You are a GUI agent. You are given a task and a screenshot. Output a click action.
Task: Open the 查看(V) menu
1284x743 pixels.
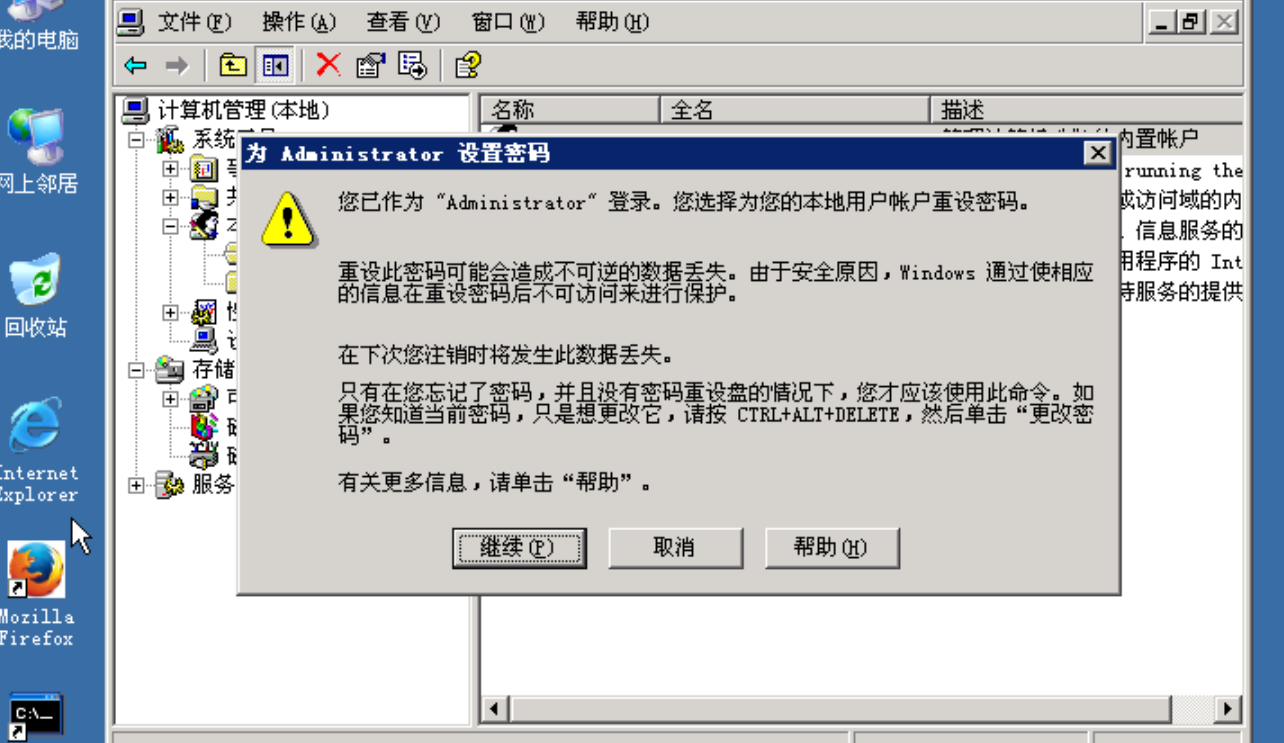point(403,22)
